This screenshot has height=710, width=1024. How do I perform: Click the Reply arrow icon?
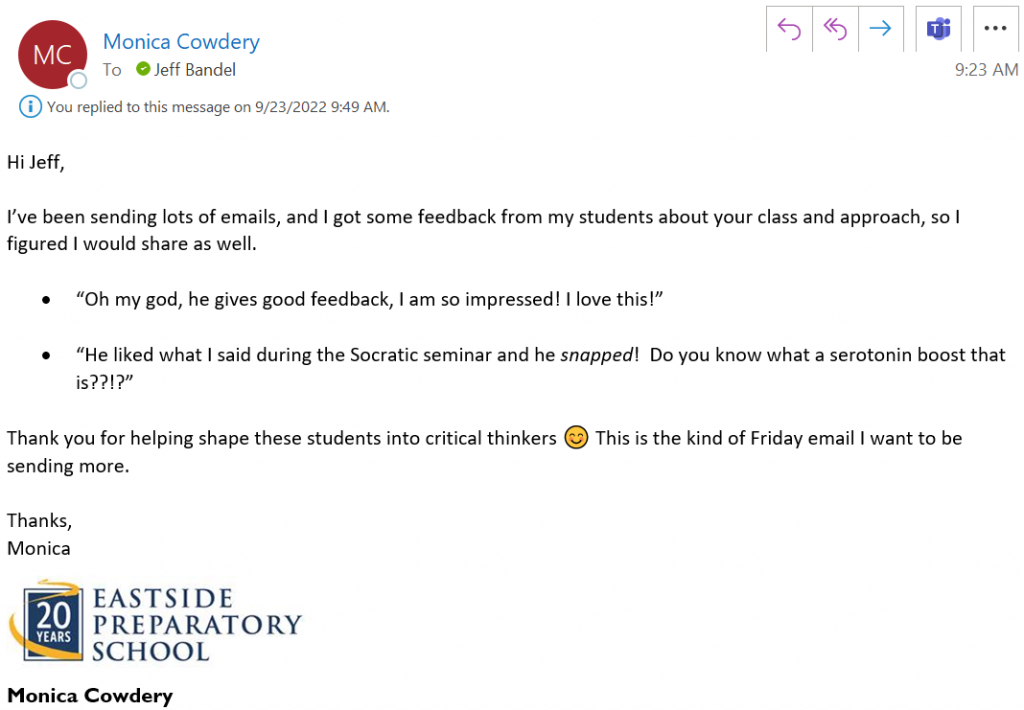coord(789,29)
